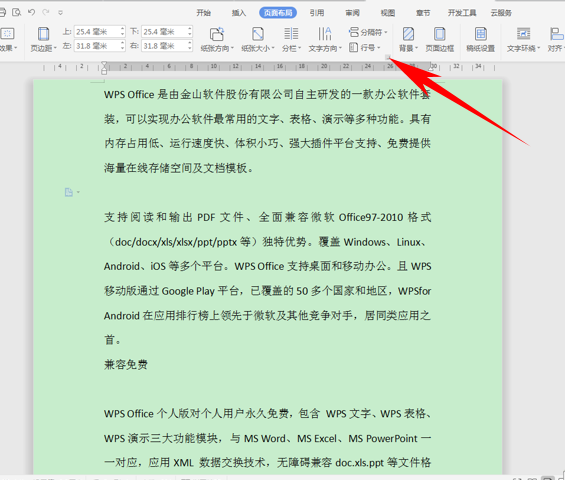Open the 背景 background tool

[x=408, y=39]
